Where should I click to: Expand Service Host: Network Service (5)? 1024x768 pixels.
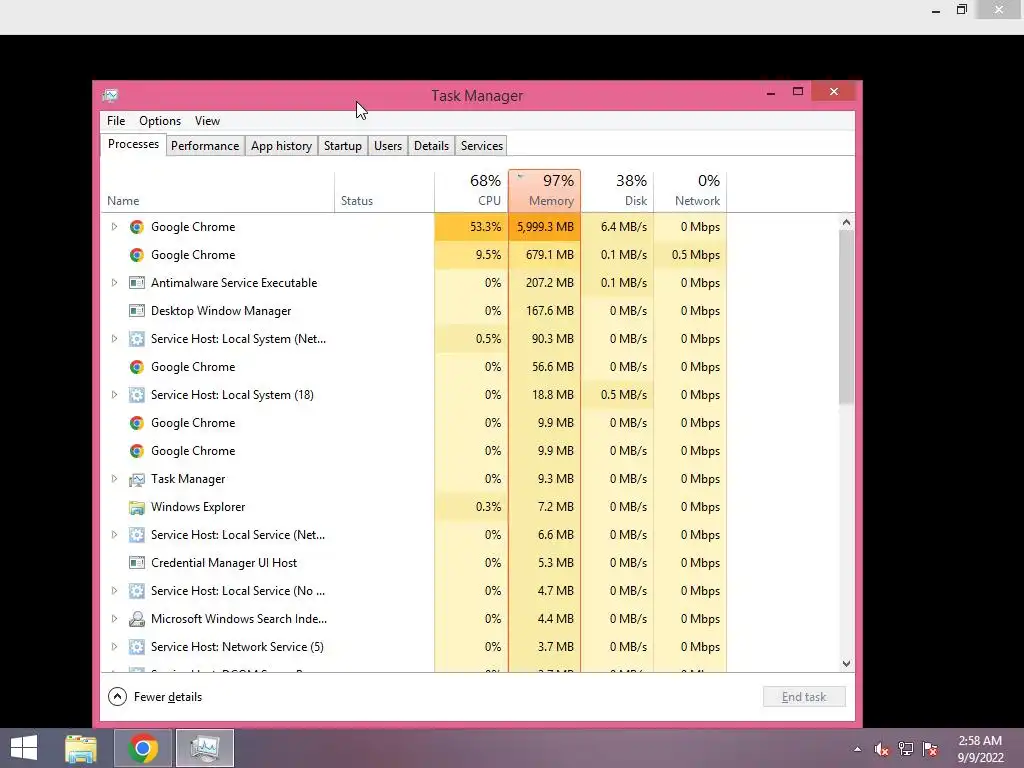point(114,647)
